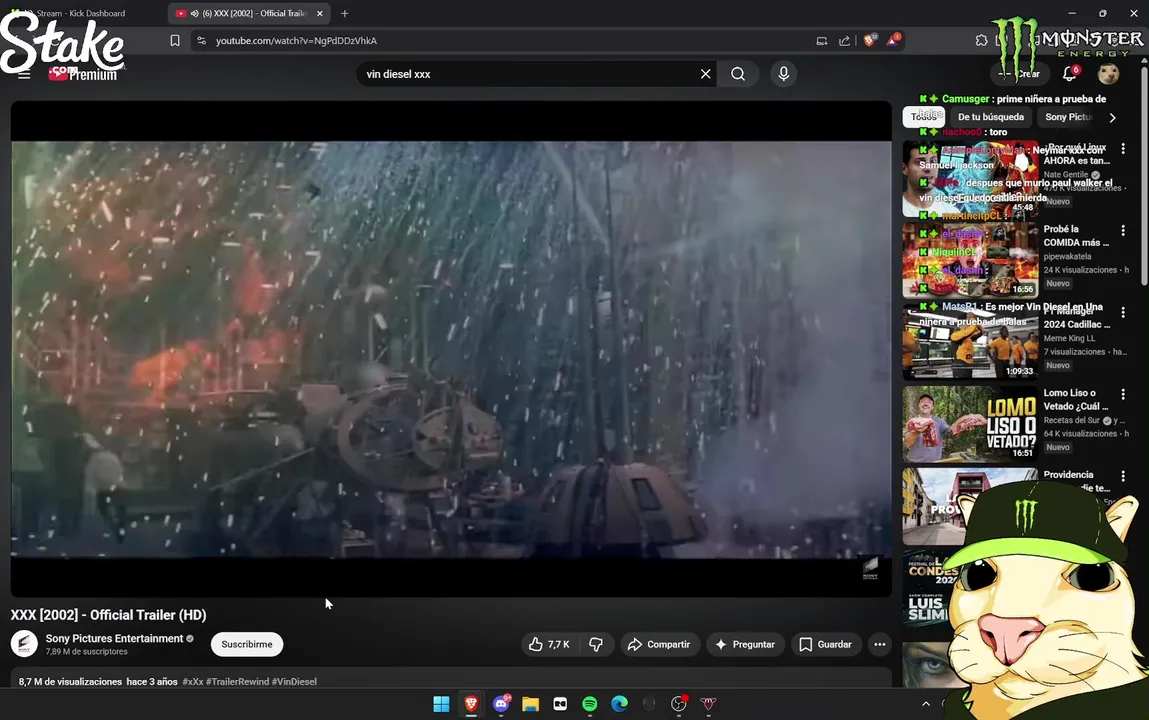The image size is (1149, 720).
Task: Open Spotify from the taskbar
Action: pos(590,704)
